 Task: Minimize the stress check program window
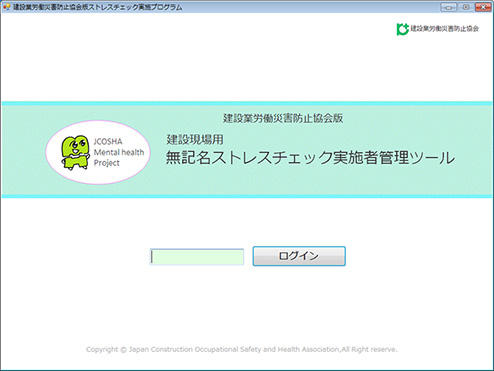coord(449,7)
